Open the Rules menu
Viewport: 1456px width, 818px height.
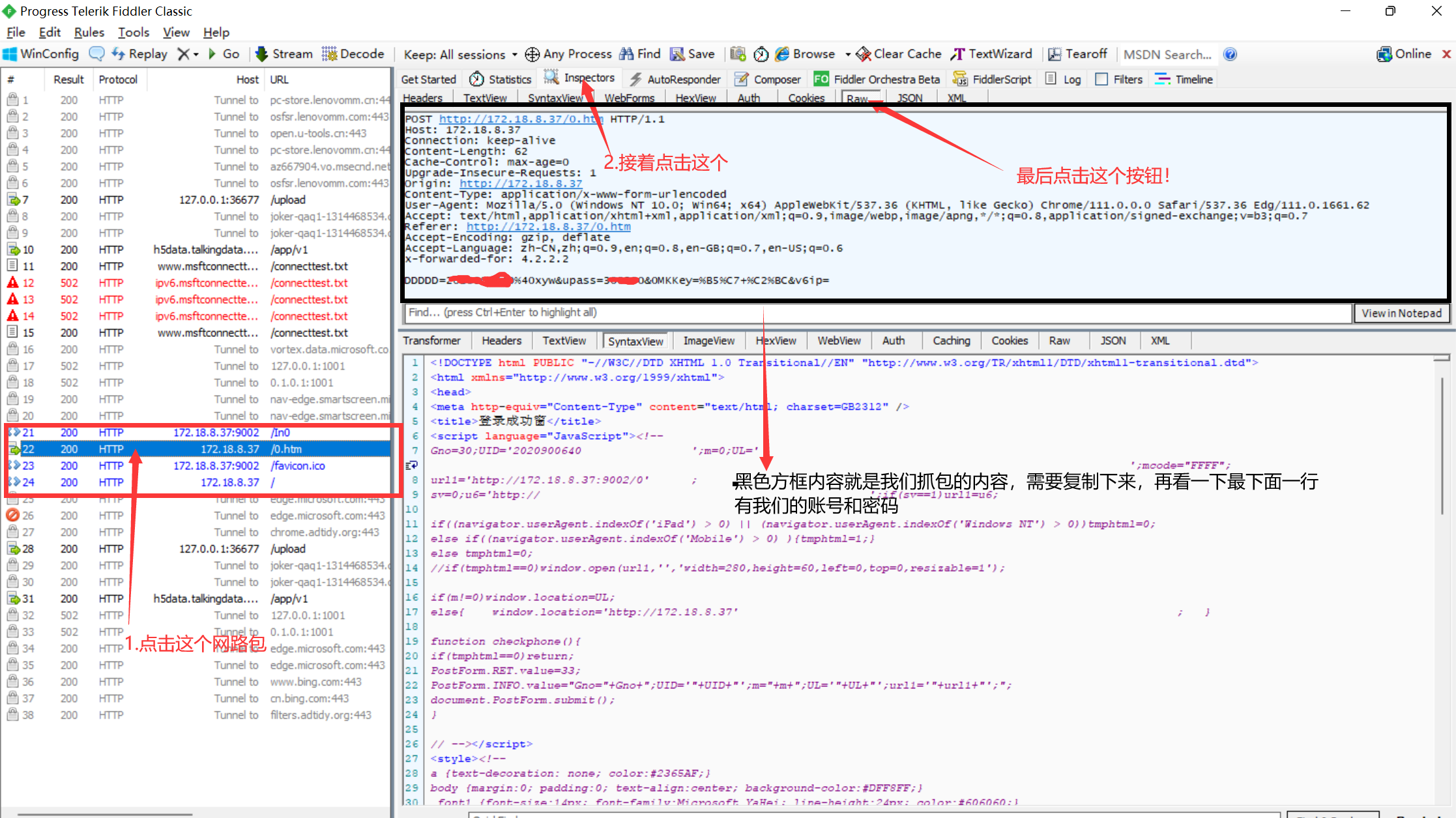(89, 33)
